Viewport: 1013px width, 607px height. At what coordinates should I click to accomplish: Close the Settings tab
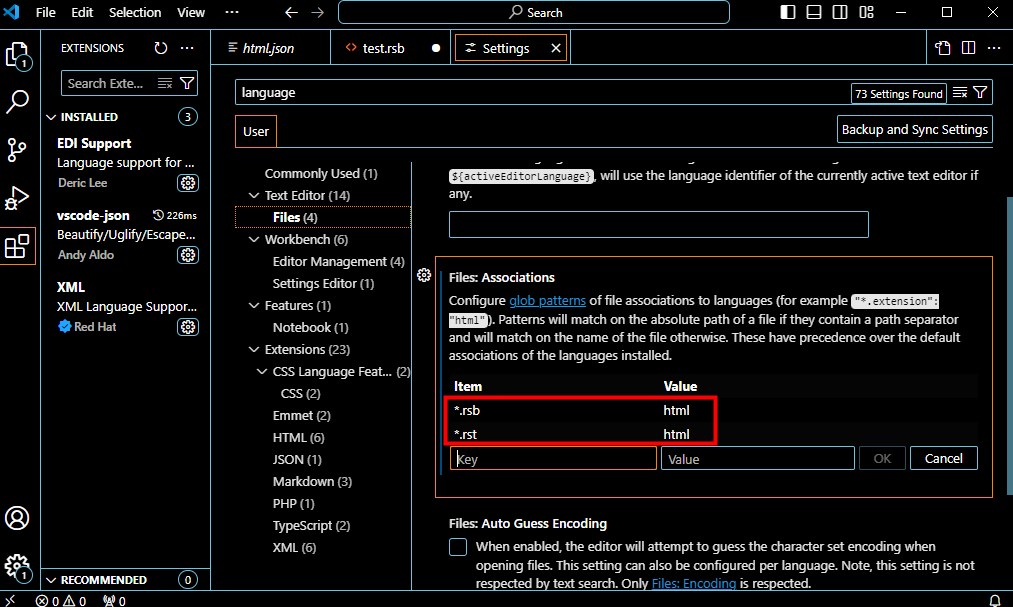(x=556, y=48)
